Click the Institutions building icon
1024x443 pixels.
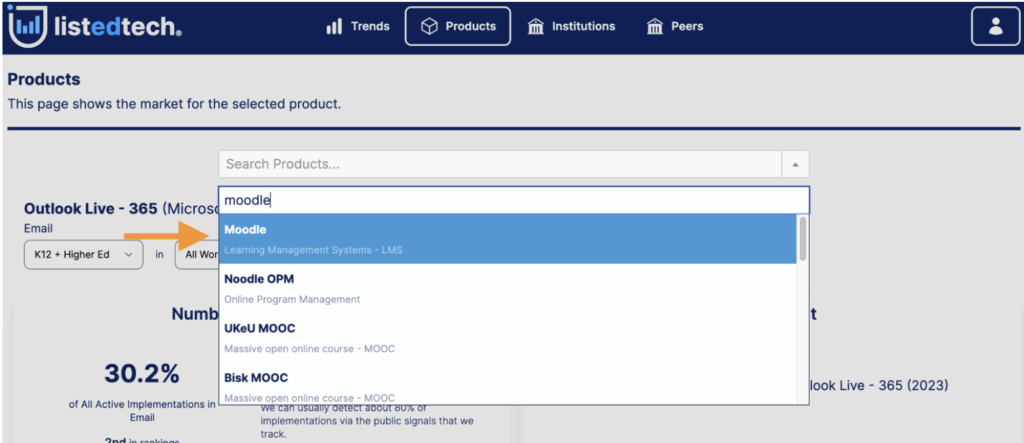(536, 27)
